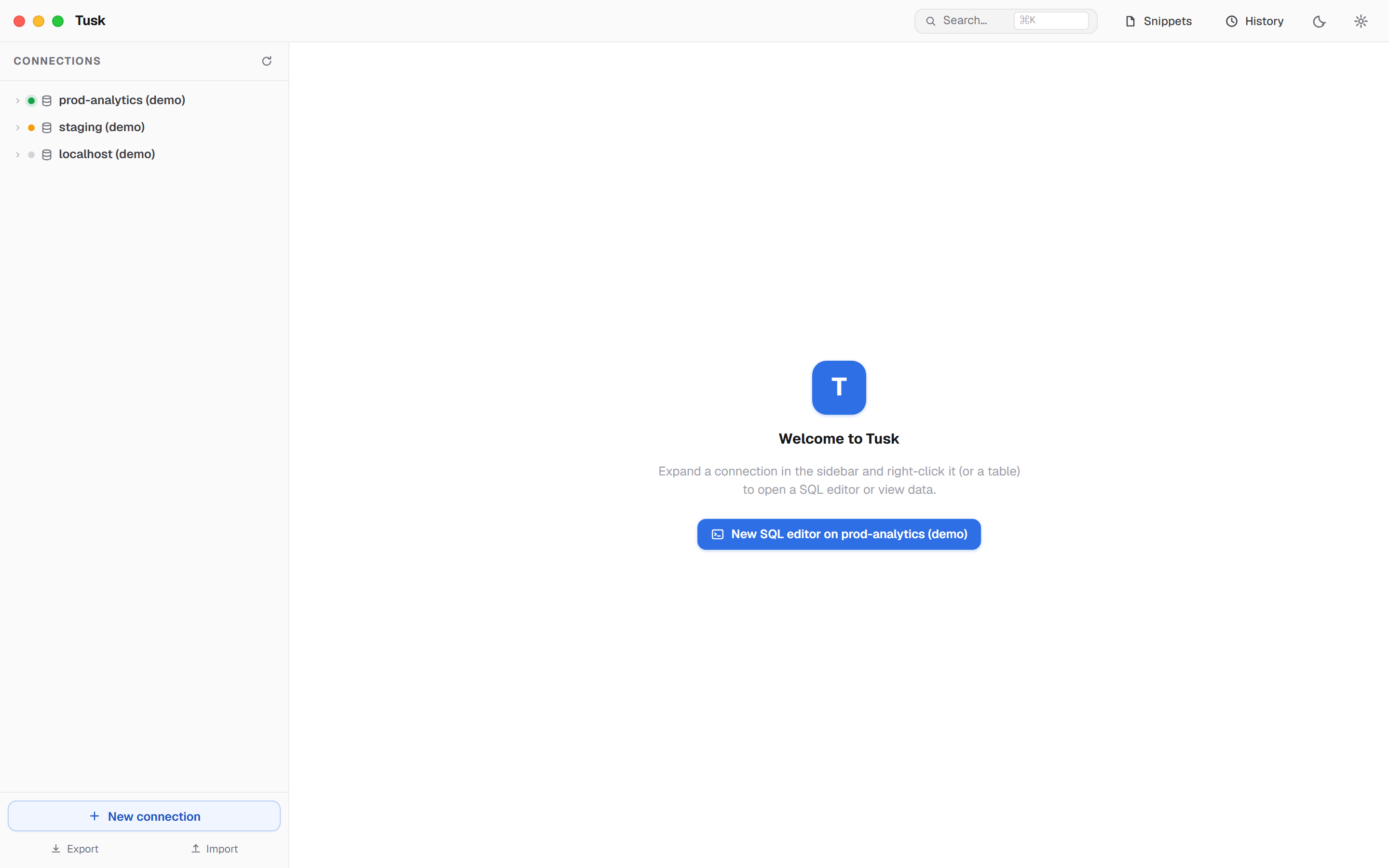Import connections from file
The image size is (1389, 868).
[x=214, y=849]
